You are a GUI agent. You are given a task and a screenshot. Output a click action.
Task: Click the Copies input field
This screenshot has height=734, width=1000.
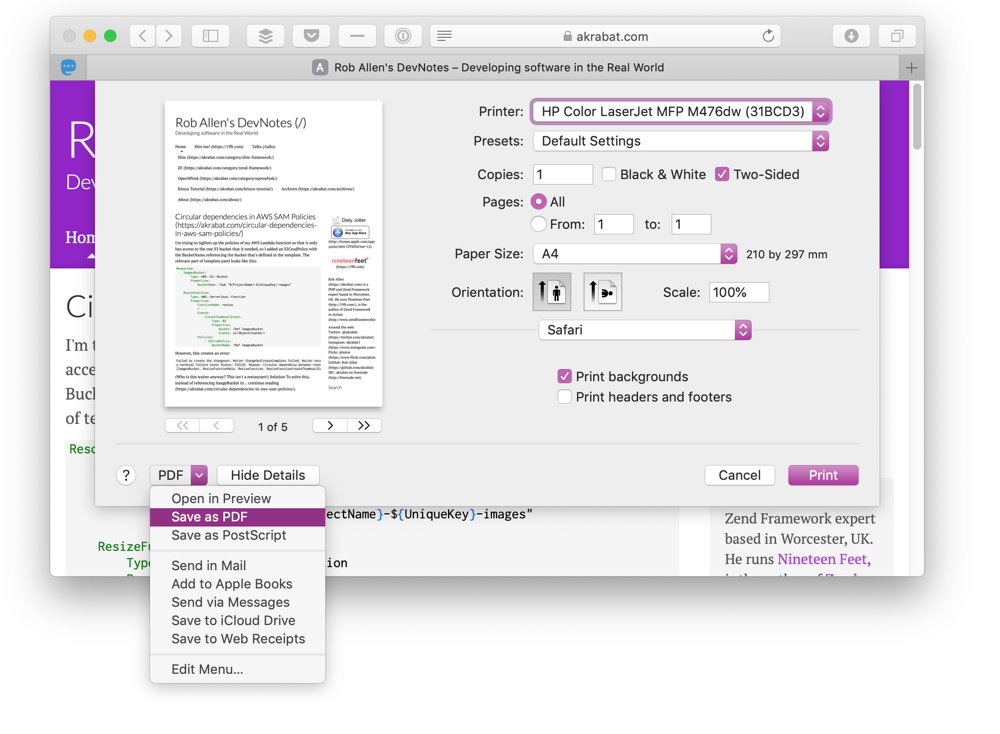pyautogui.click(x=563, y=174)
